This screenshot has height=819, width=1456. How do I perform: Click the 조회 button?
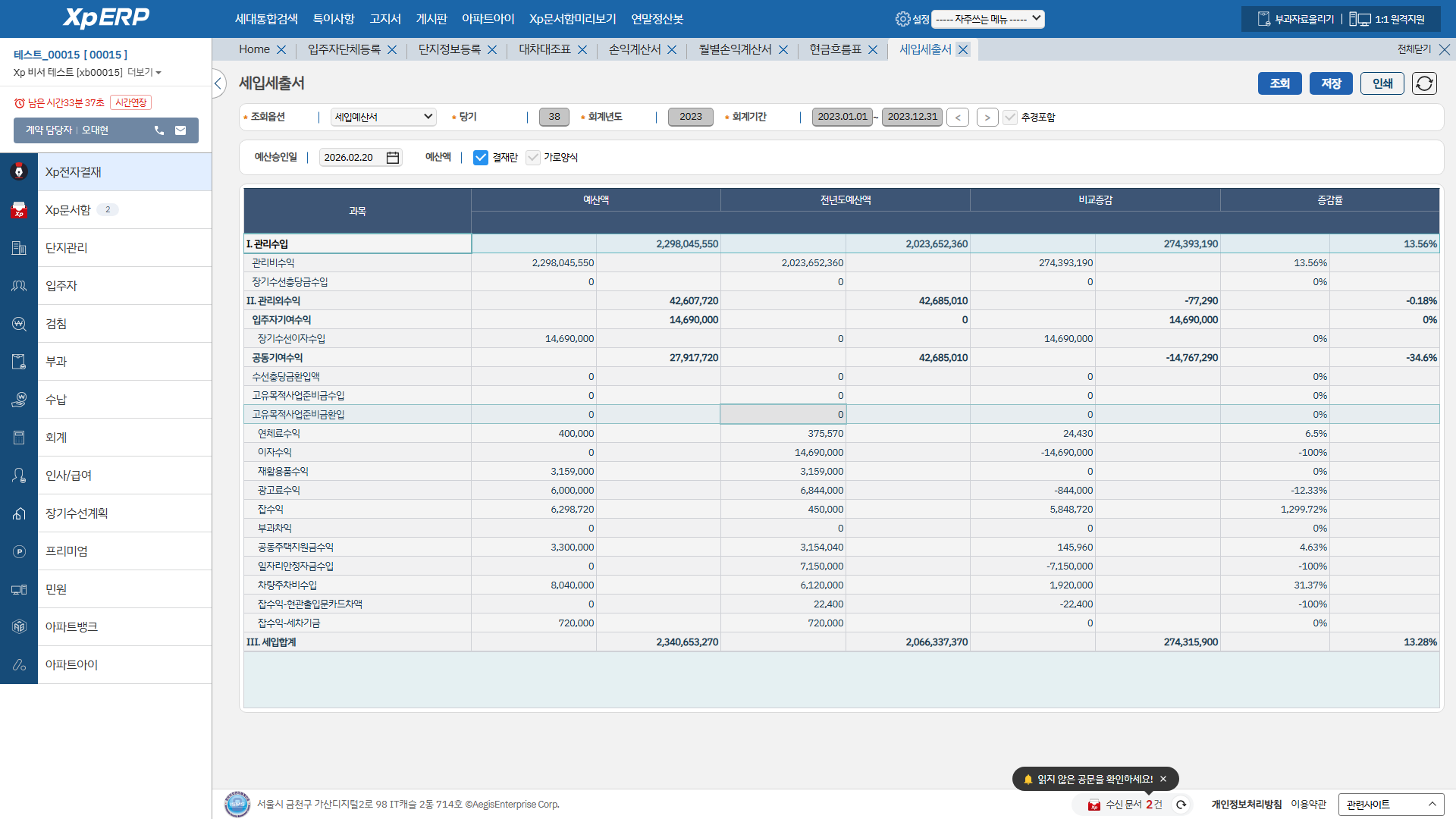(1279, 83)
